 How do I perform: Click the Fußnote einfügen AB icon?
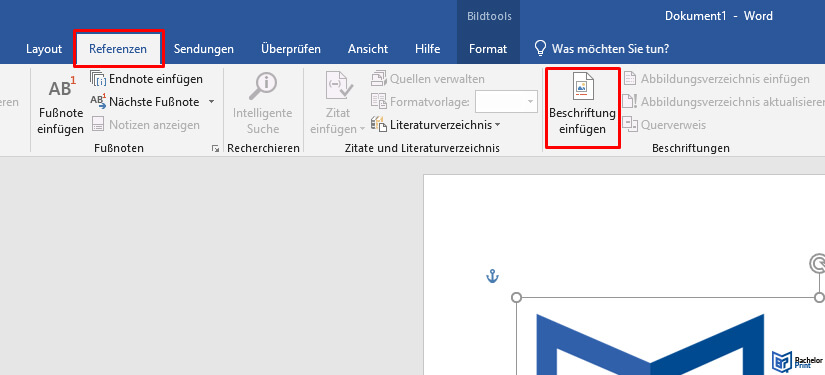point(62,88)
